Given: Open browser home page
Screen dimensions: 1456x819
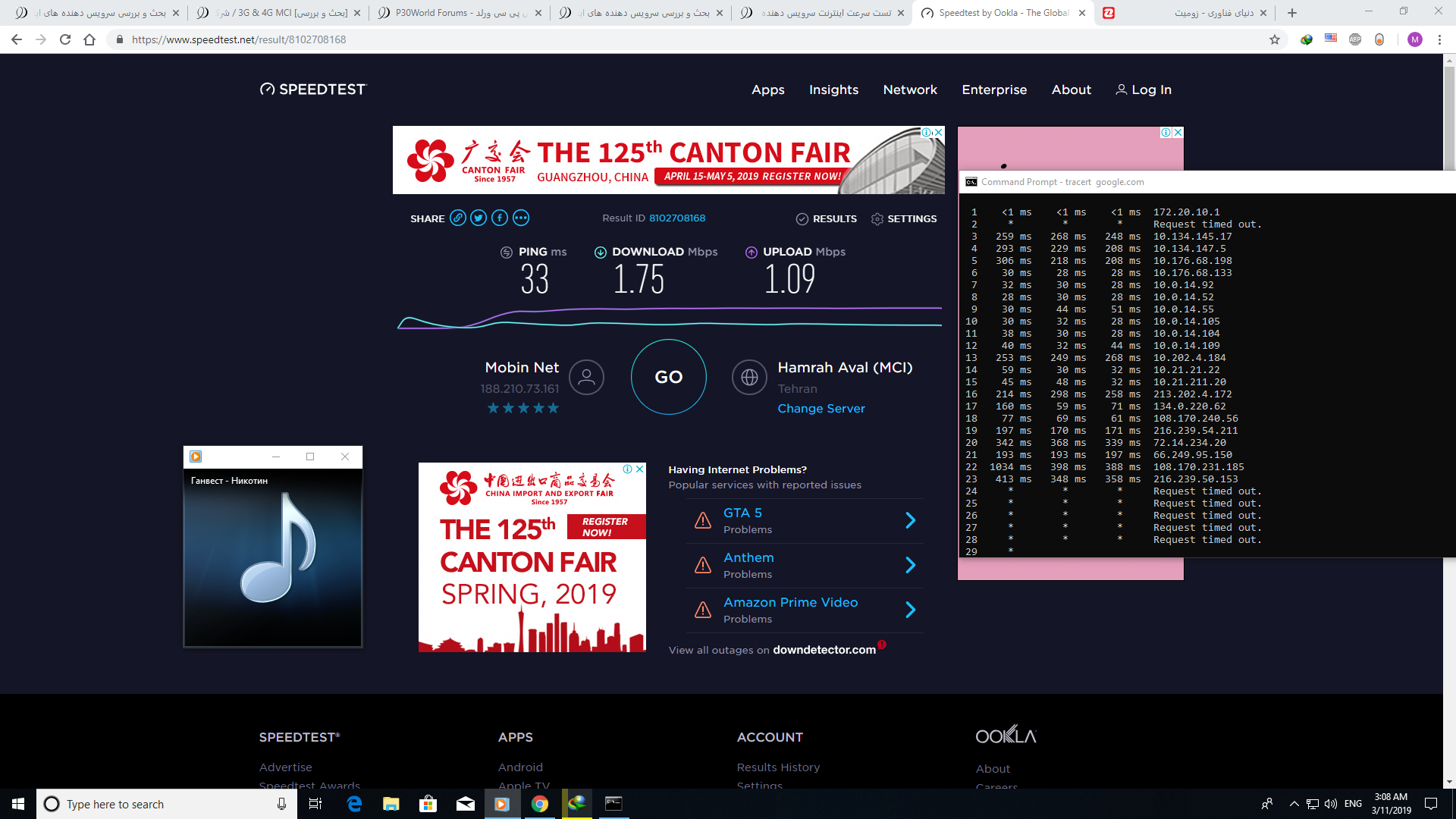Looking at the screenshot, I should point(89,39).
